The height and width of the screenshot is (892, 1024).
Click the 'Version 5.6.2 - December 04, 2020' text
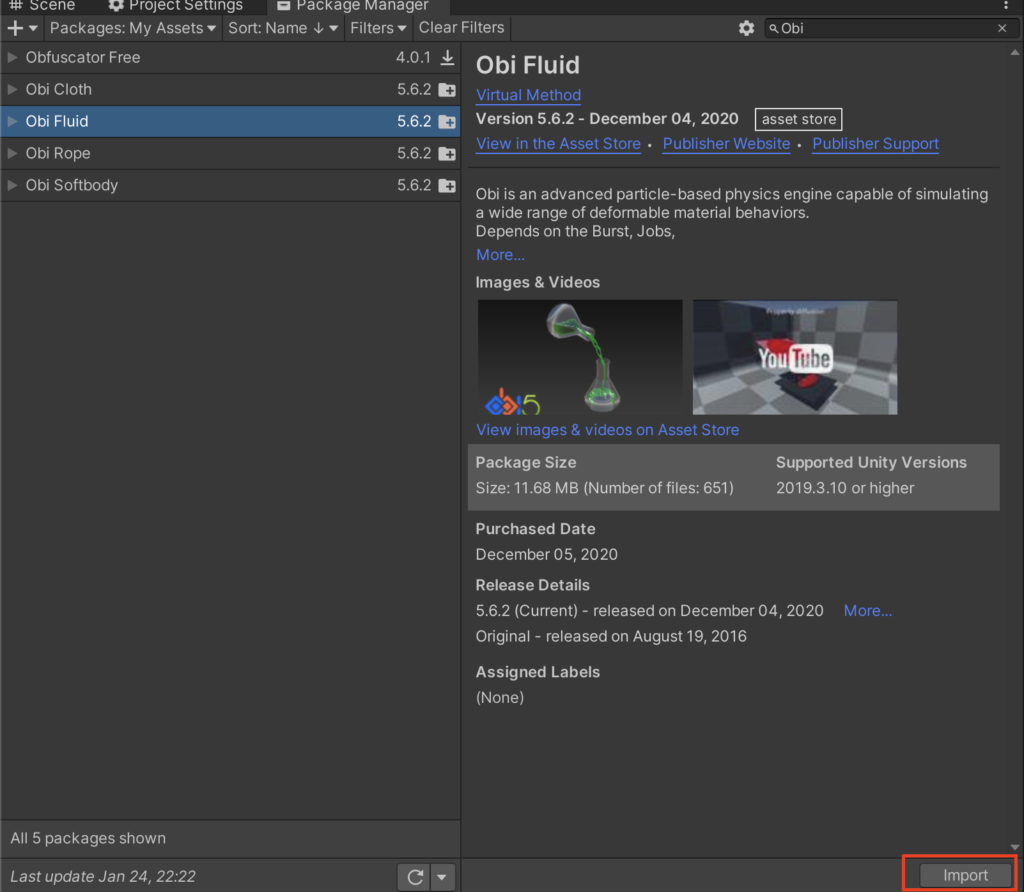coord(607,119)
